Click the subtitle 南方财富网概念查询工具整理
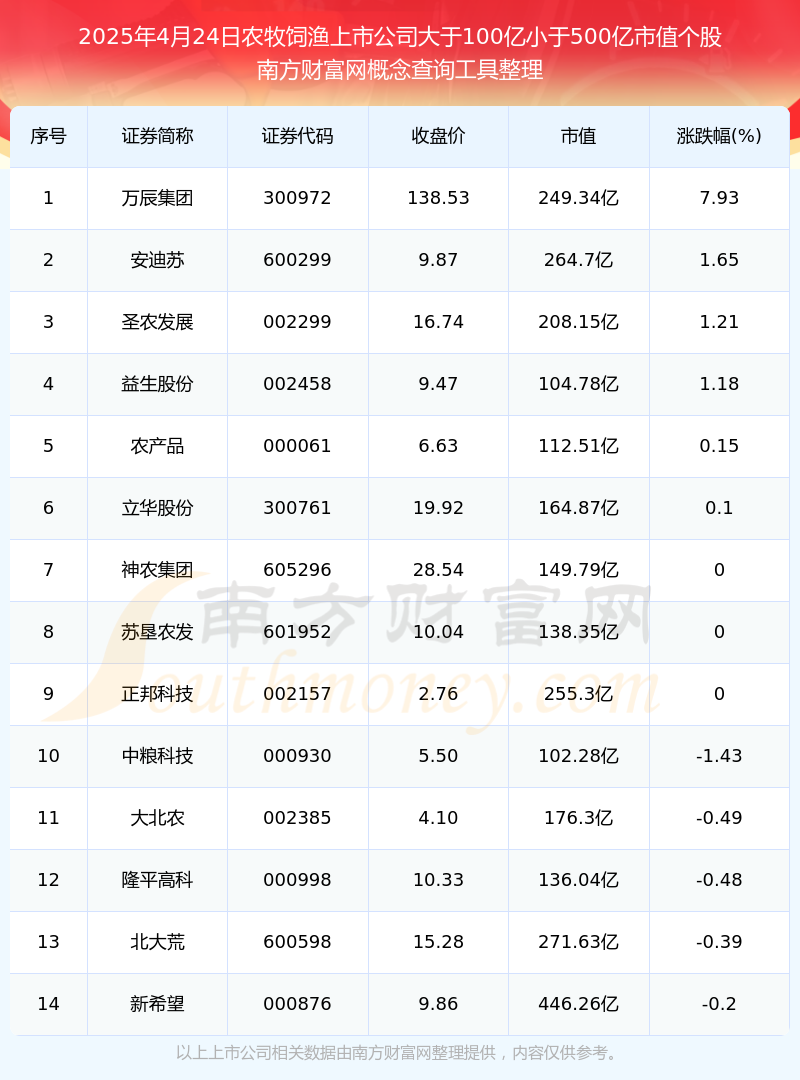Image resolution: width=800 pixels, height=1080 pixels. (x=400, y=70)
